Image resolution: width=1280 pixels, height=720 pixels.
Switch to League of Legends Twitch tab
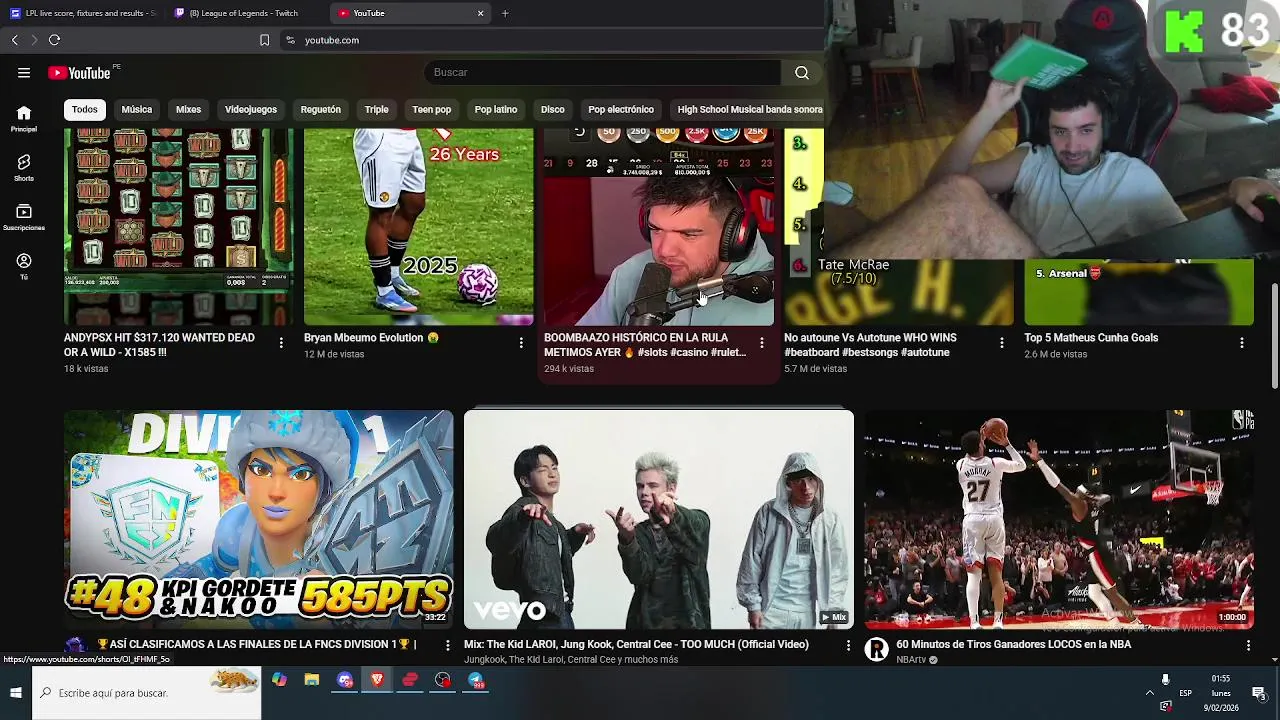pyautogui.click(x=246, y=13)
